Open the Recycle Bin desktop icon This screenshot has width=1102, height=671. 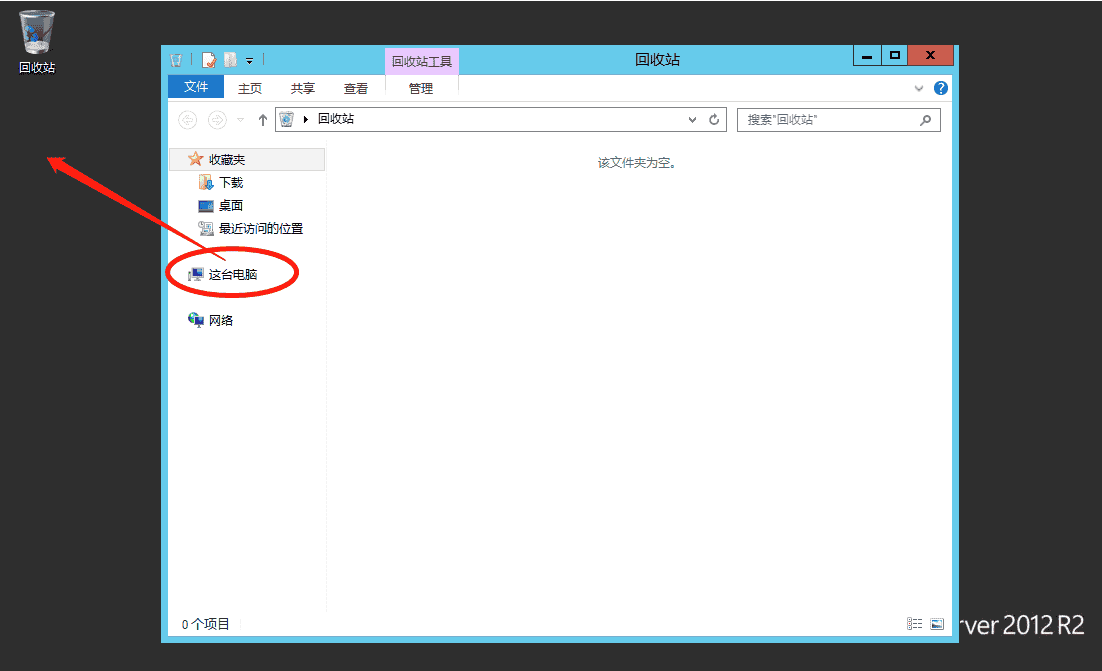coord(35,30)
